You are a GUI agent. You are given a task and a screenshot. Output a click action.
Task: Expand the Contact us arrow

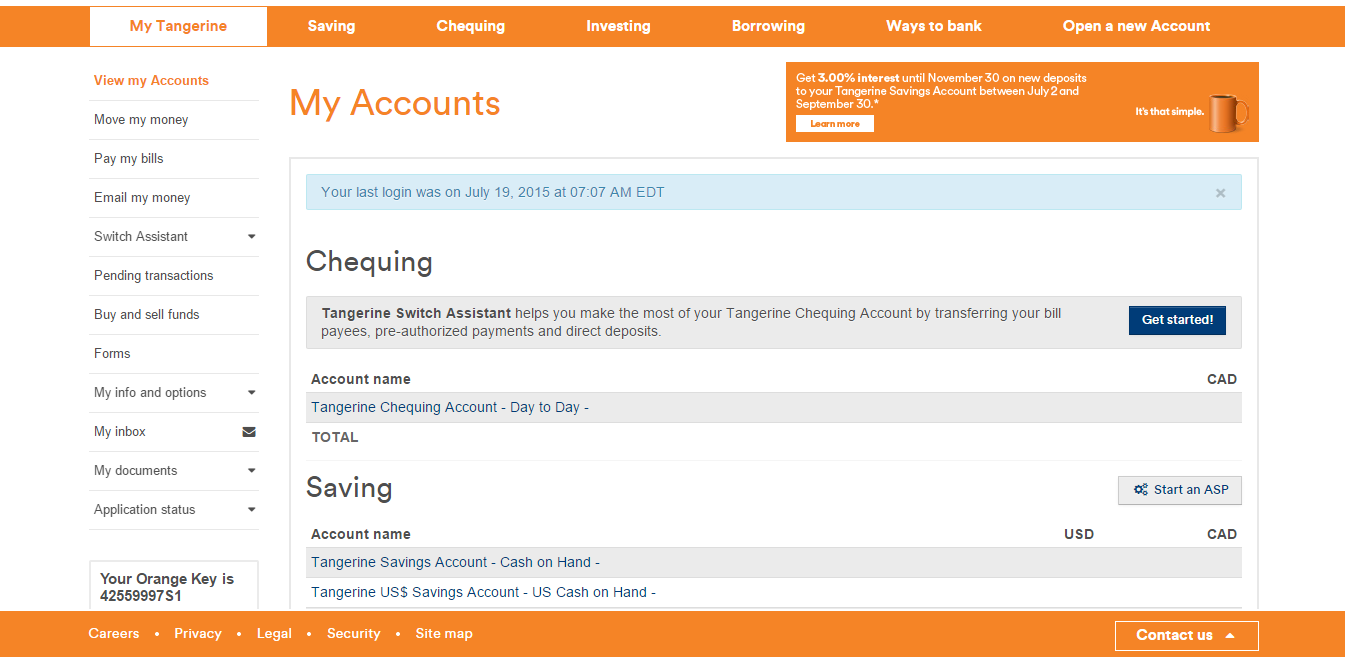click(1229, 635)
